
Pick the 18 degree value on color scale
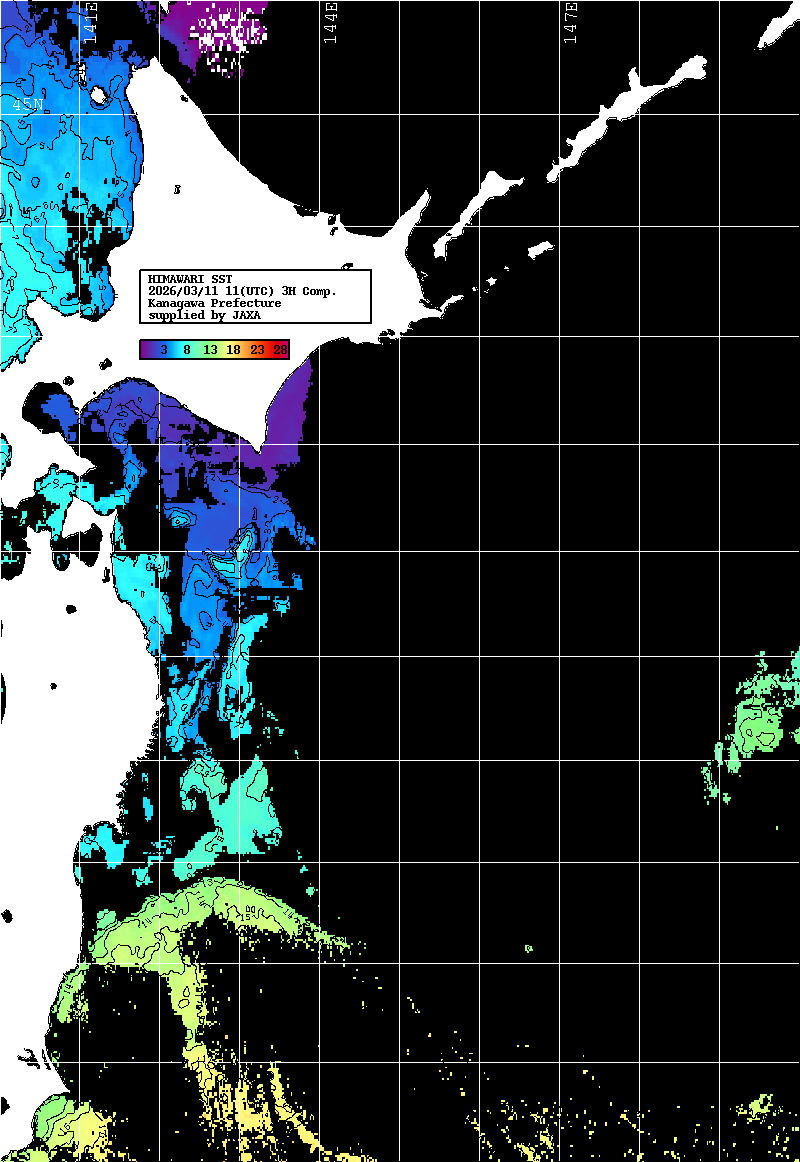(233, 349)
